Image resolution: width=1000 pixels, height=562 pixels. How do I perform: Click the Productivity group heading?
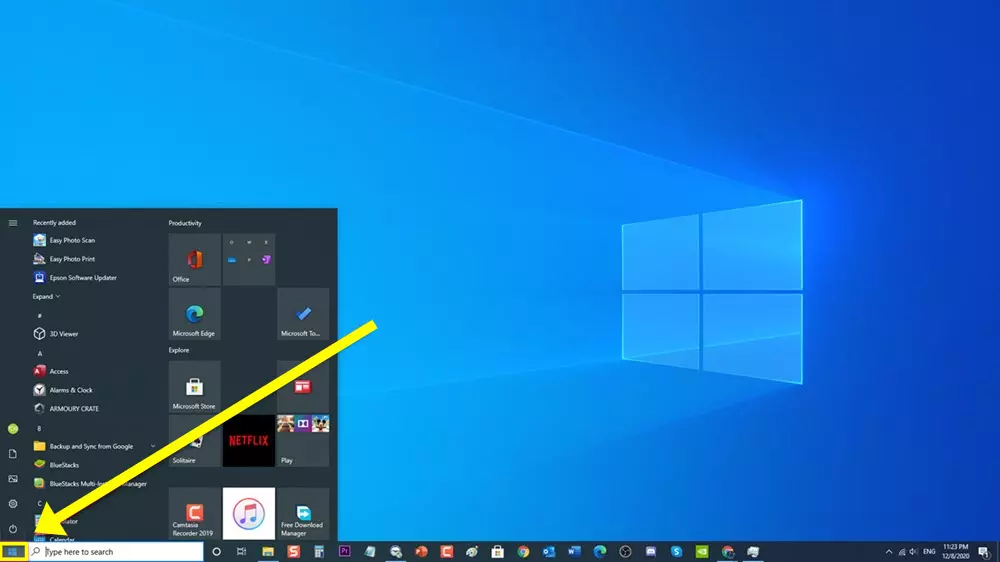185,223
